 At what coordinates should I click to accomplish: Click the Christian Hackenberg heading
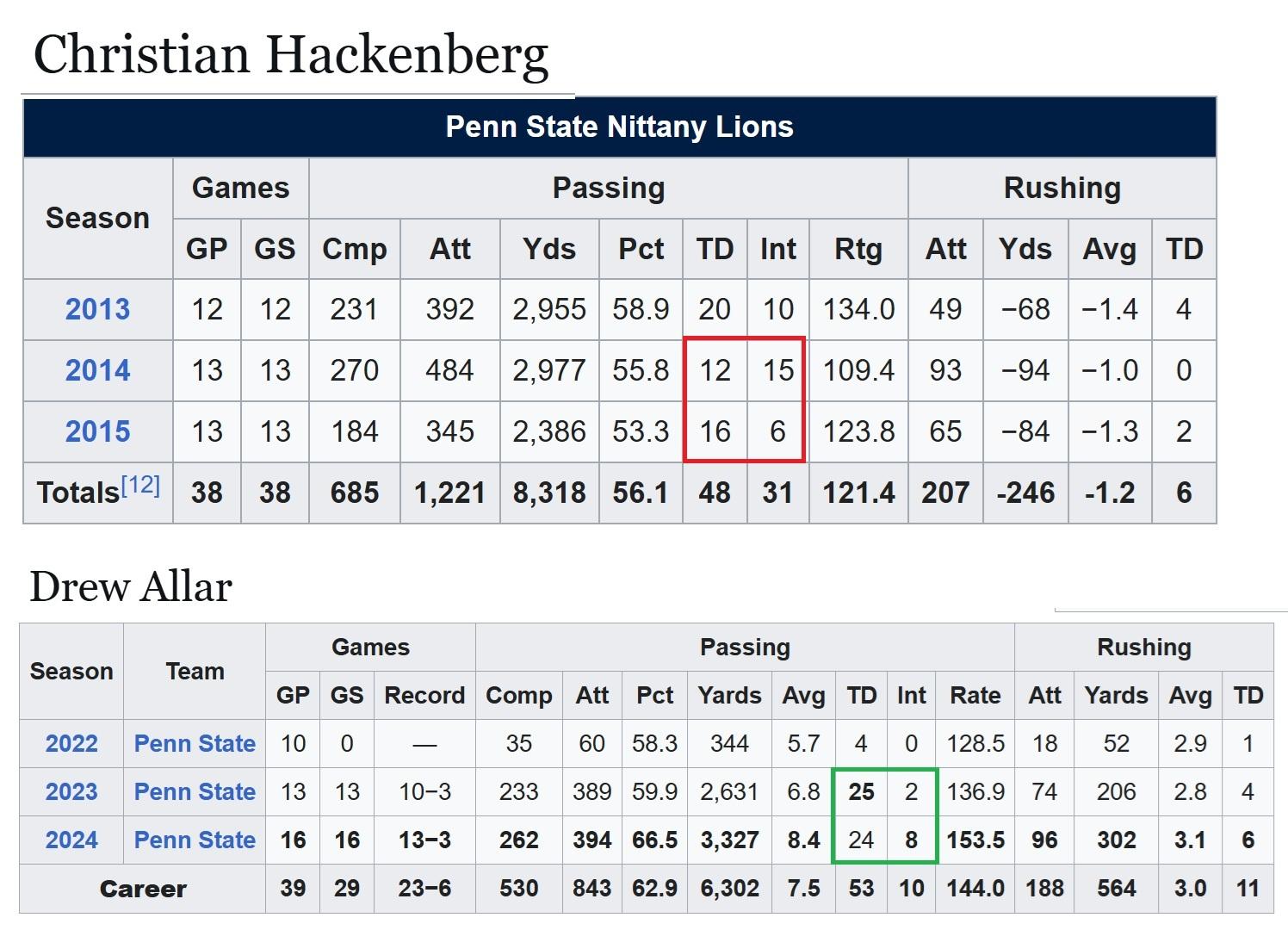coord(290,54)
